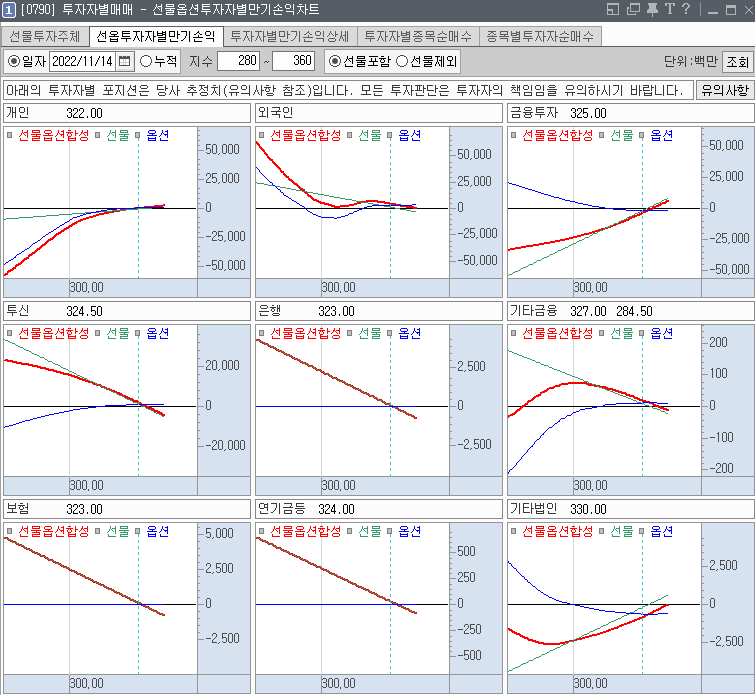Click the font size T icon

coord(668,10)
